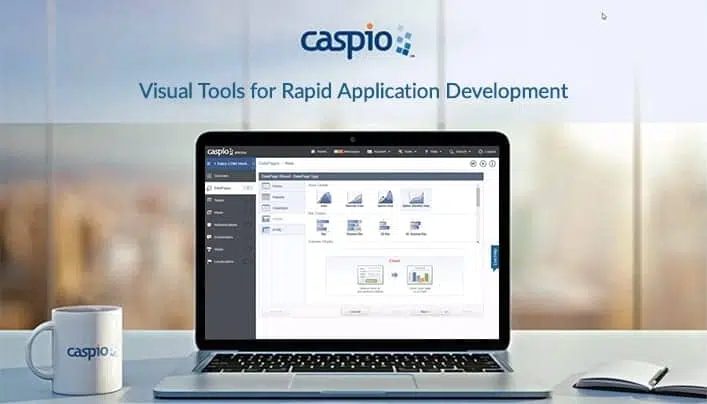The width and height of the screenshot is (707, 404).
Task: Click the chart type list vertical scrollbar
Action: pyautogui.click(x=477, y=196)
